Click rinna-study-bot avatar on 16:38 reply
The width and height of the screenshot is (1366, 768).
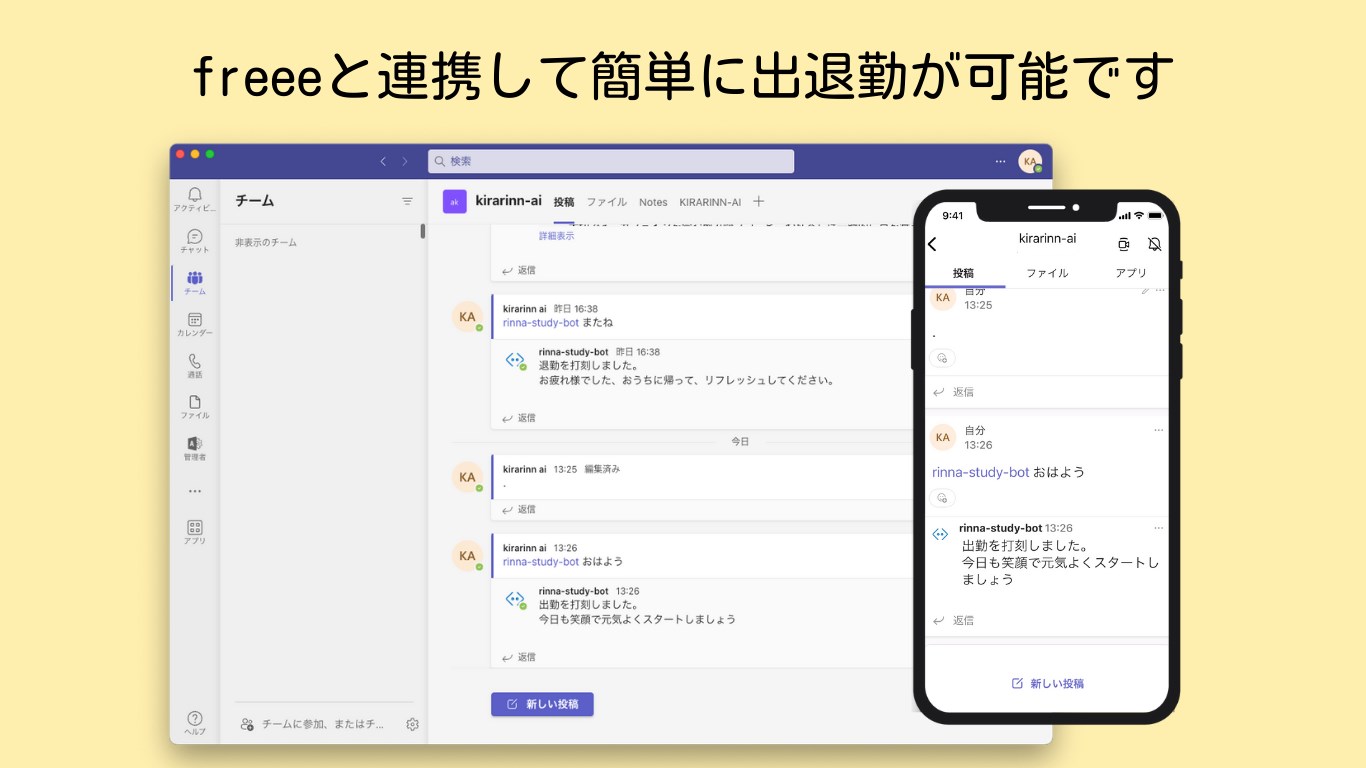(515, 361)
